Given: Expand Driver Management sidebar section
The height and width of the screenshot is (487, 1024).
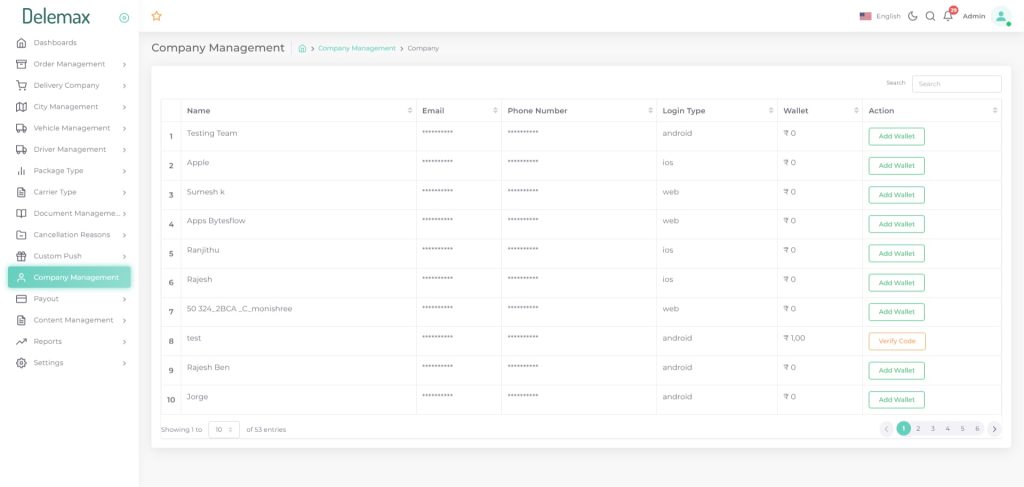Looking at the screenshot, I should click(70, 149).
